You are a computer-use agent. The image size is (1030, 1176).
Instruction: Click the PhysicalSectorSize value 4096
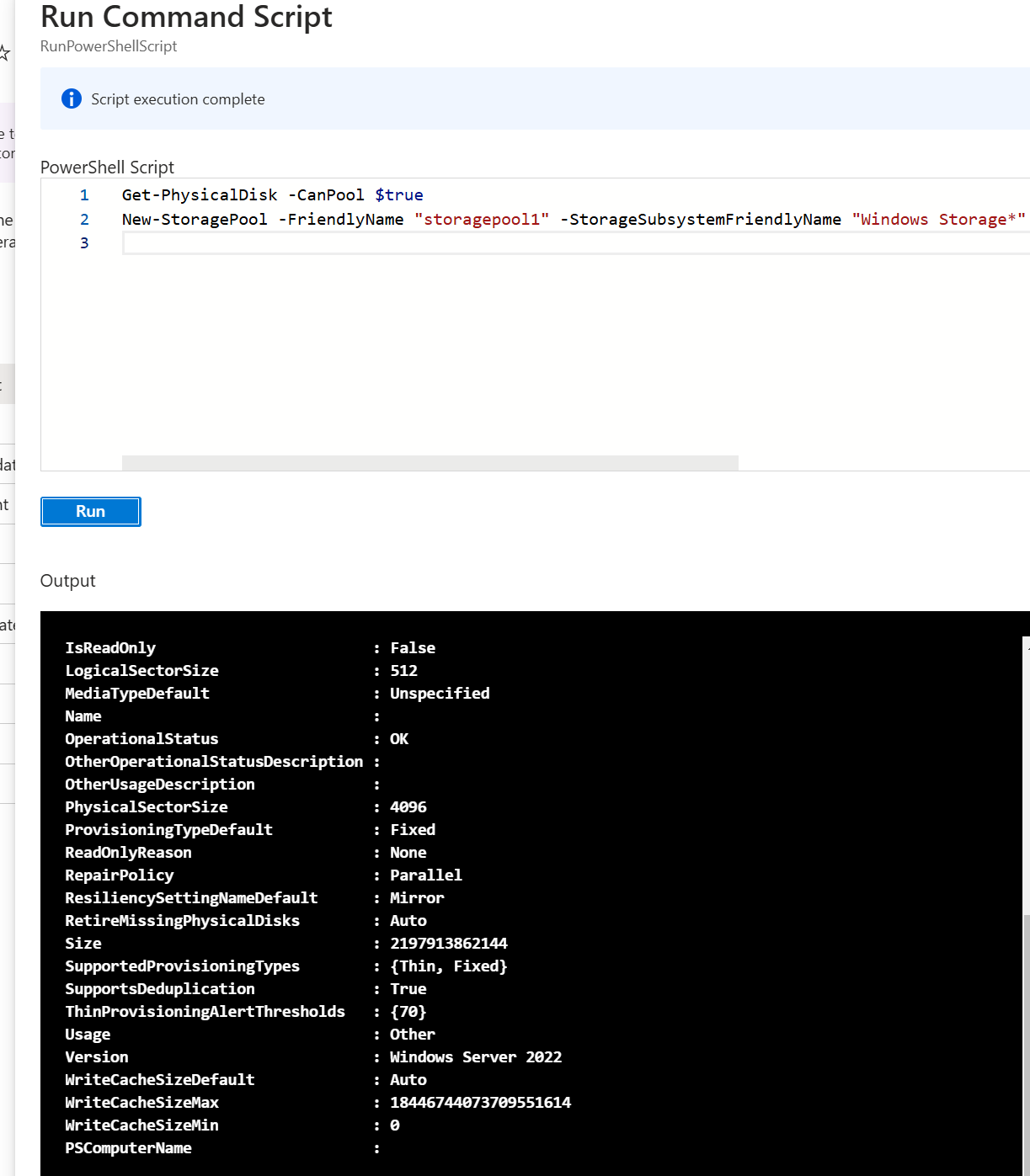(x=408, y=807)
